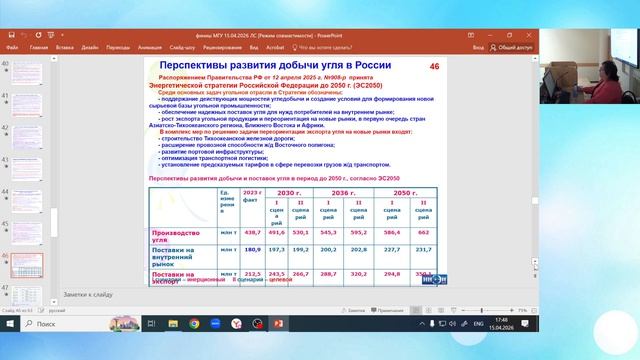The height and width of the screenshot is (360, 640).
Task: Switch to Slide Sorter view icon
Action: point(429,311)
